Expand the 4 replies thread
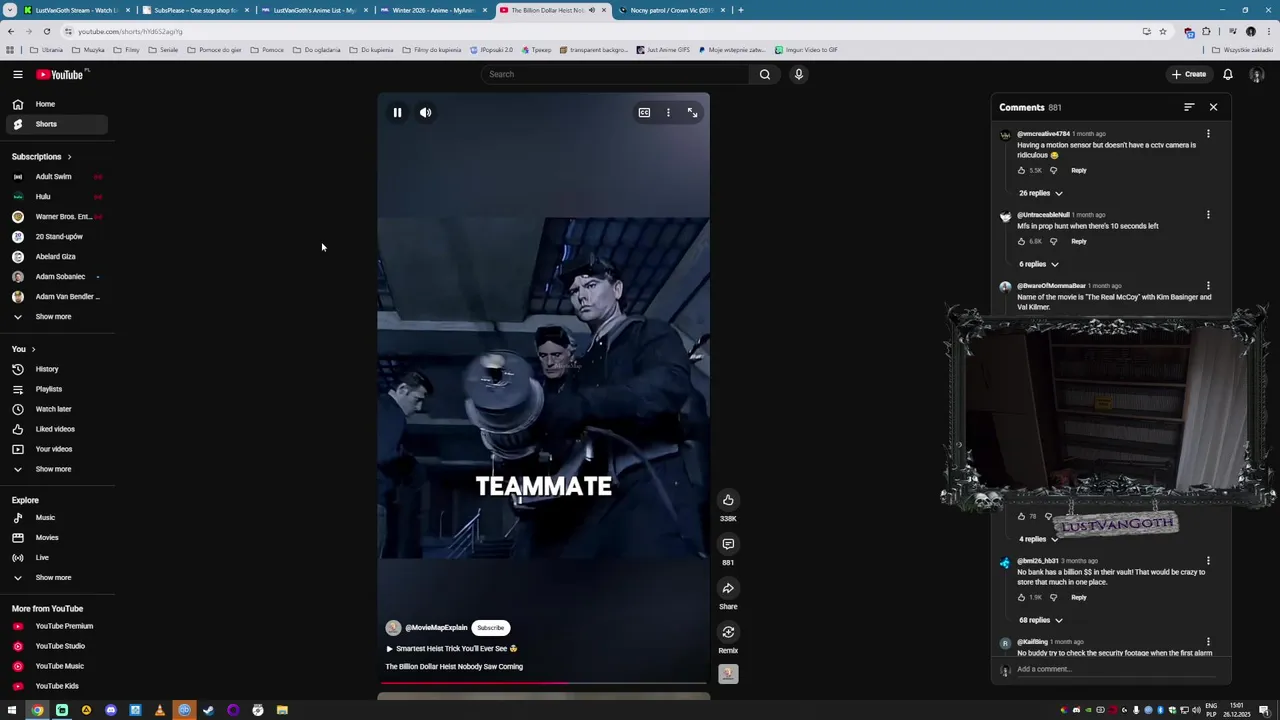 click(x=1038, y=539)
